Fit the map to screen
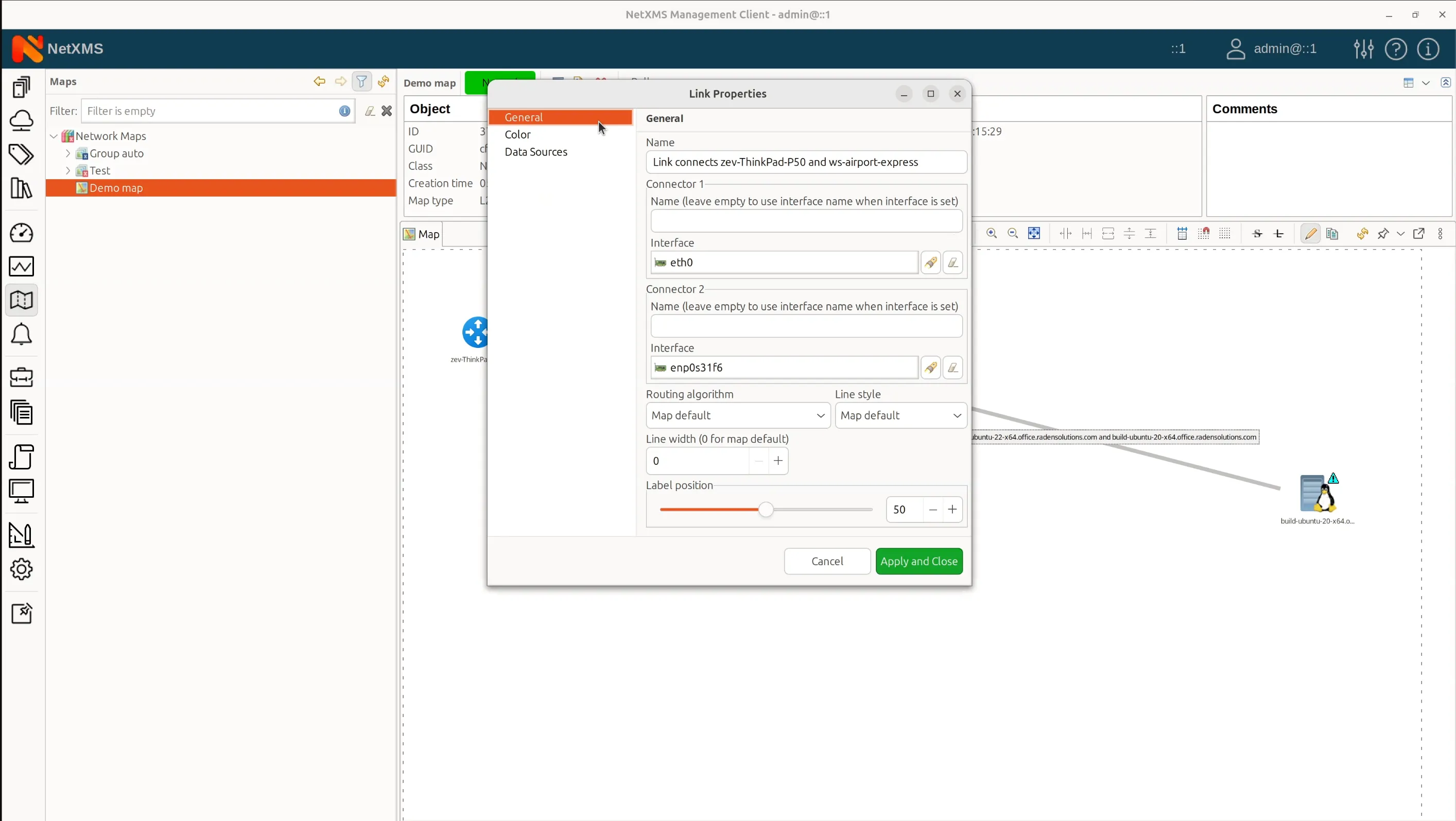Image resolution: width=1456 pixels, height=821 pixels. pos(1035,233)
